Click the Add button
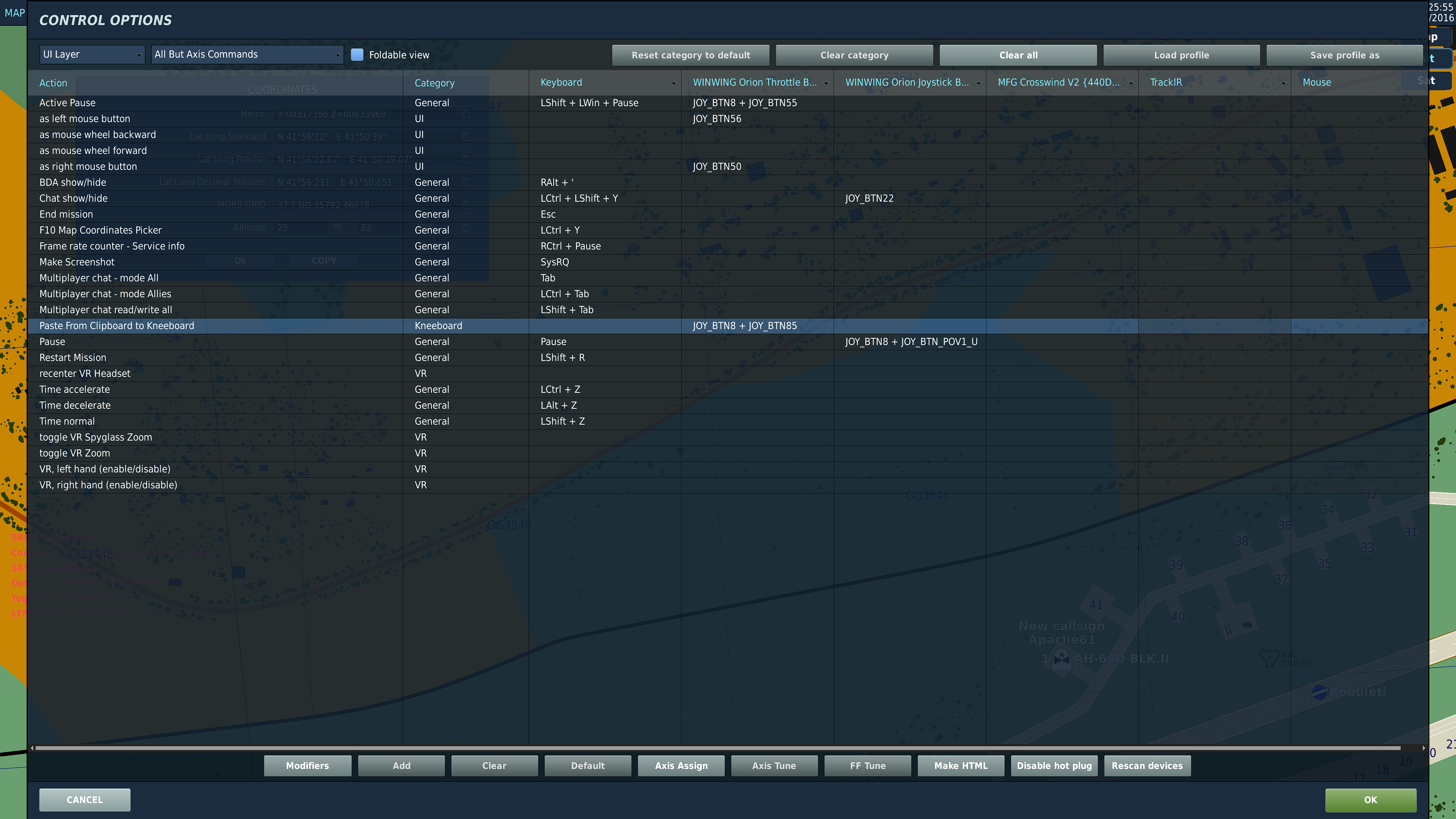The height and width of the screenshot is (819, 1456). [x=401, y=766]
